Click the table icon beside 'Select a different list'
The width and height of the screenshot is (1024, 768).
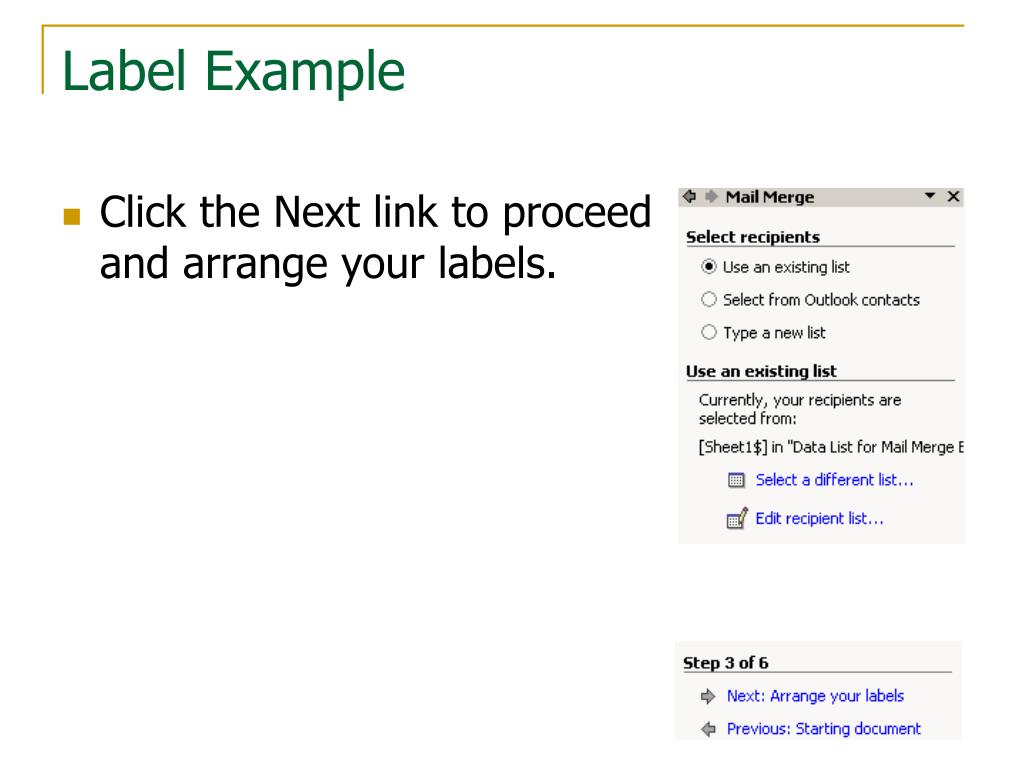pos(736,480)
